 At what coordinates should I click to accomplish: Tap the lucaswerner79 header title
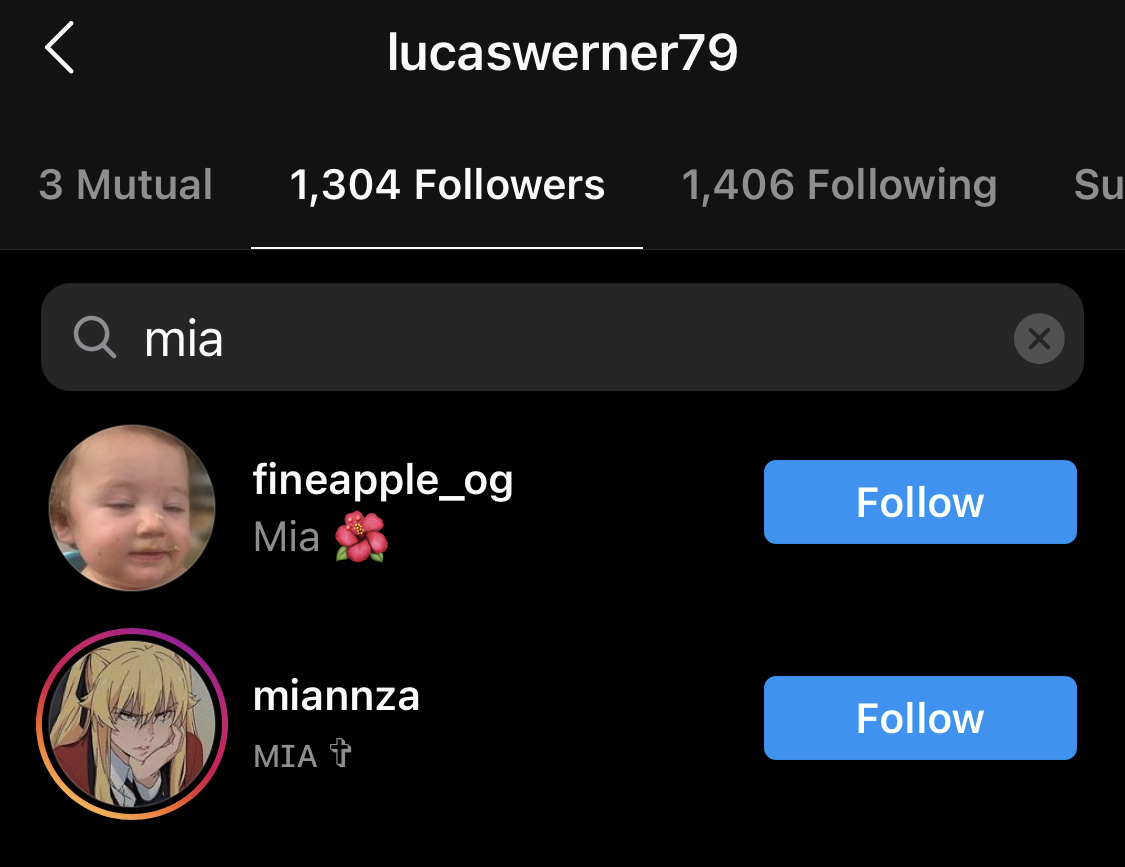[562, 52]
